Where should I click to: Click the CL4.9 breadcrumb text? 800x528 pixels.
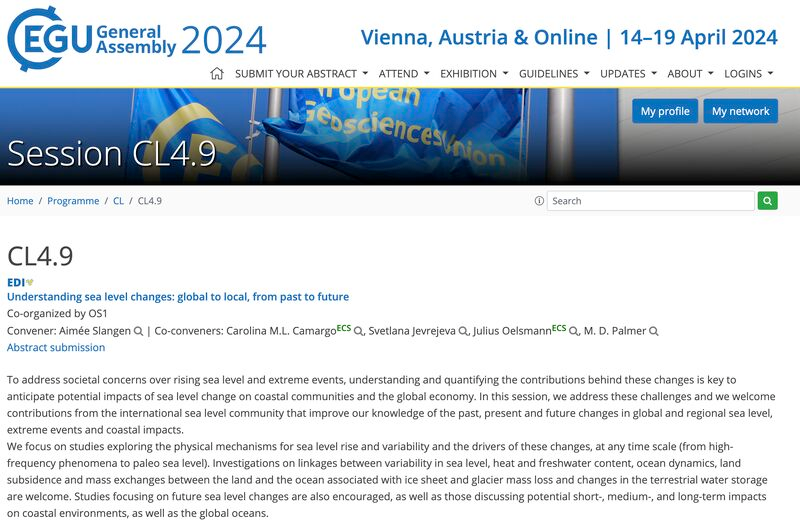tap(149, 201)
